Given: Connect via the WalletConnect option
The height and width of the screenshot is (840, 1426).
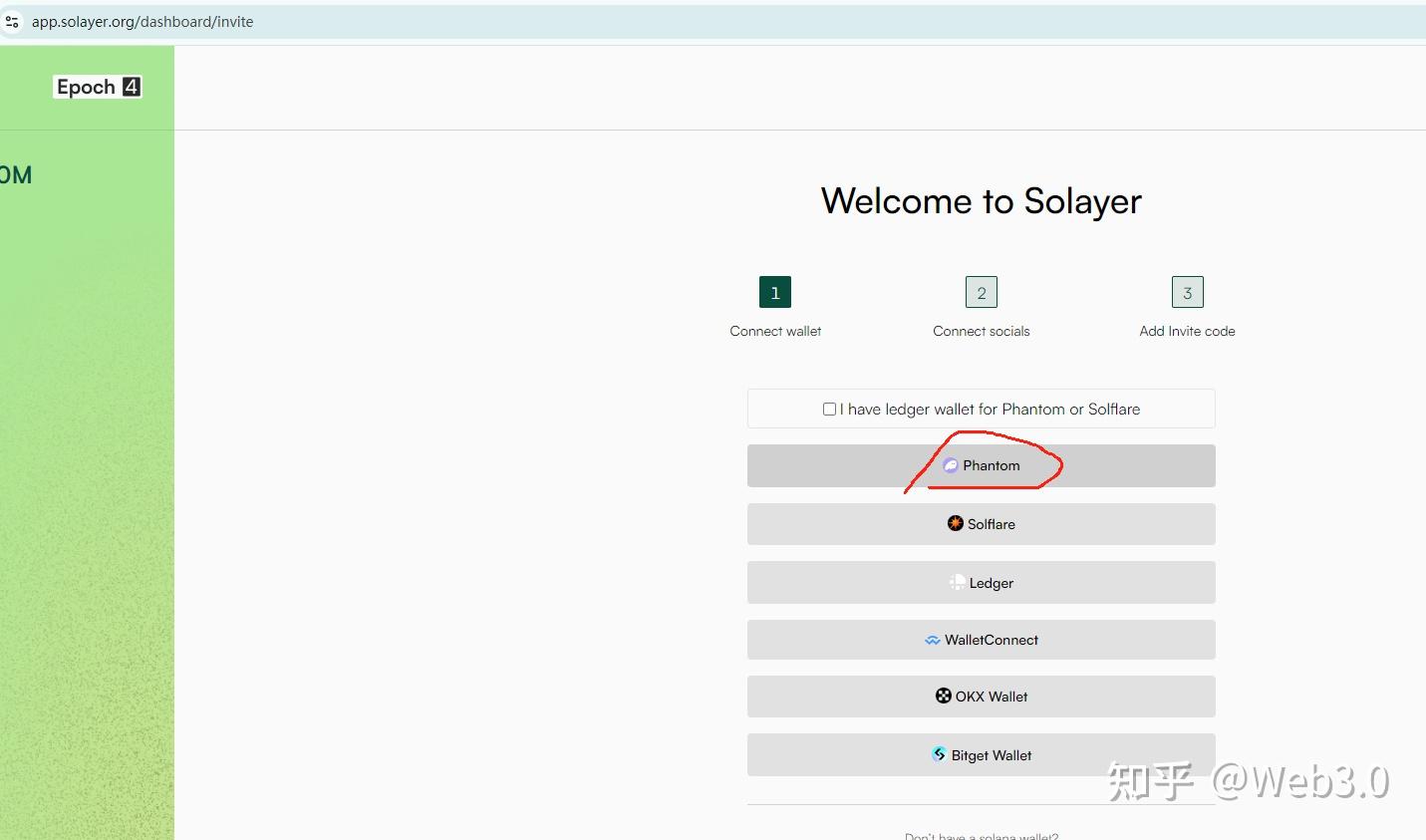Looking at the screenshot, I should pyautogui.click(x=981, y=639).
